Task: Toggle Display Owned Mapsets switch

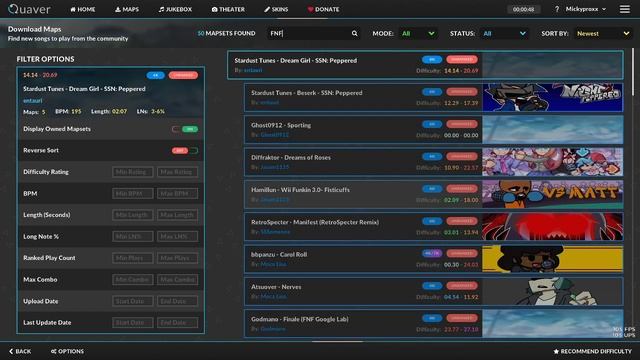Action: (x=185, y=129)
